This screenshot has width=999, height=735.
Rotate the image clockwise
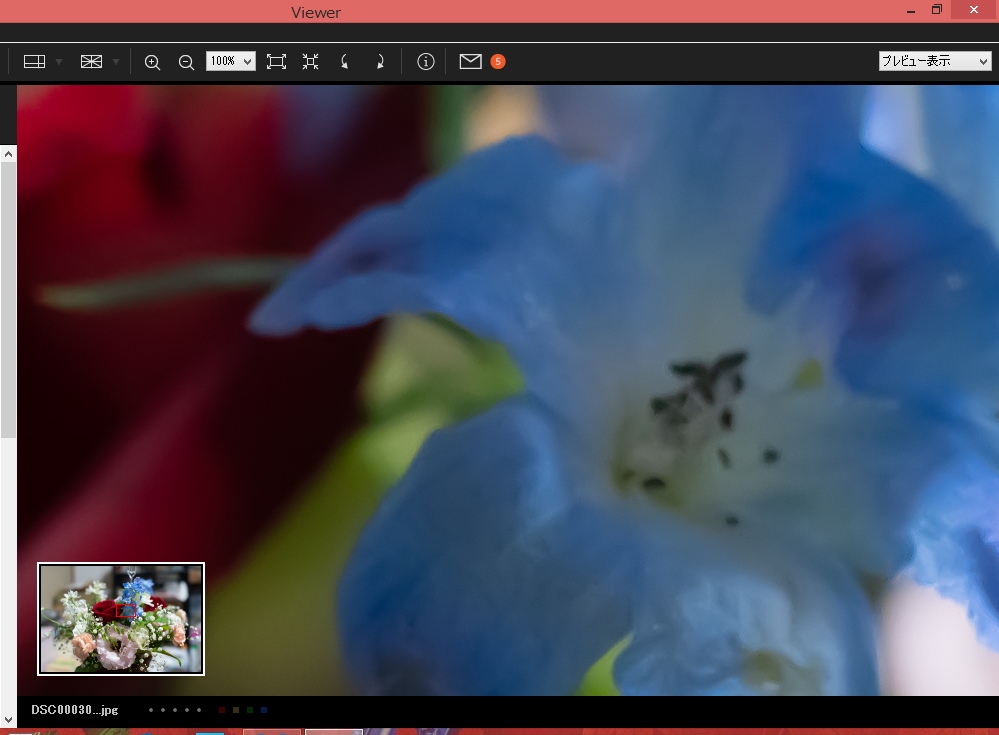click(x=380, y=62)
